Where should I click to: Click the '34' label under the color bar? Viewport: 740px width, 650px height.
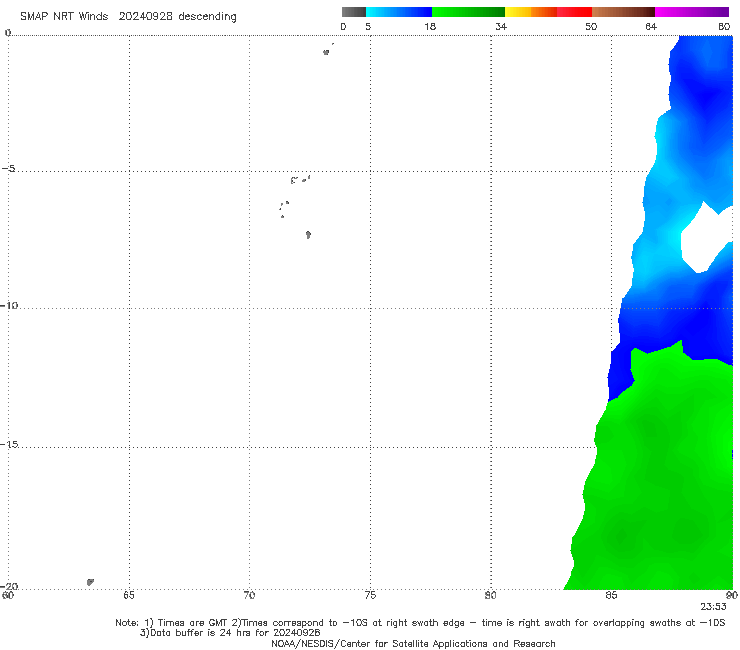[x=501, y=26]
